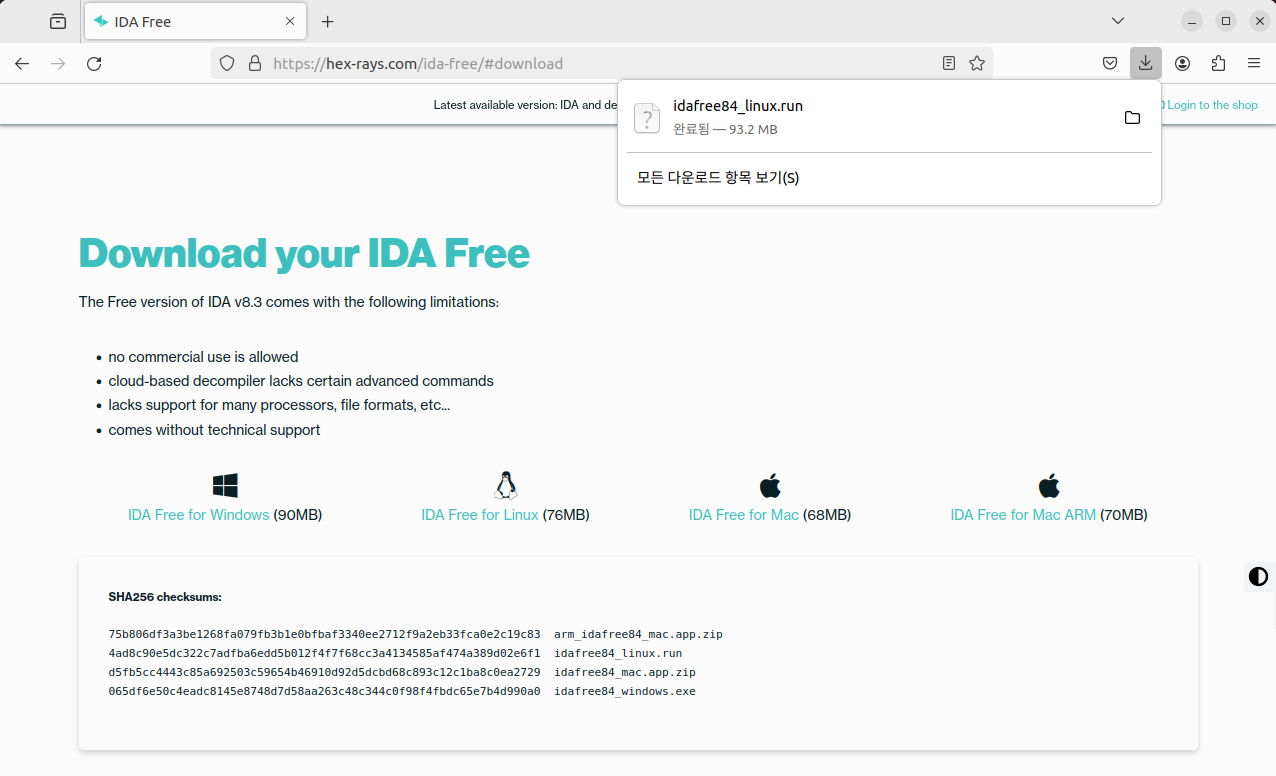Click the Firefox View icon
The image size is (1276, 776).
(58, 21)
